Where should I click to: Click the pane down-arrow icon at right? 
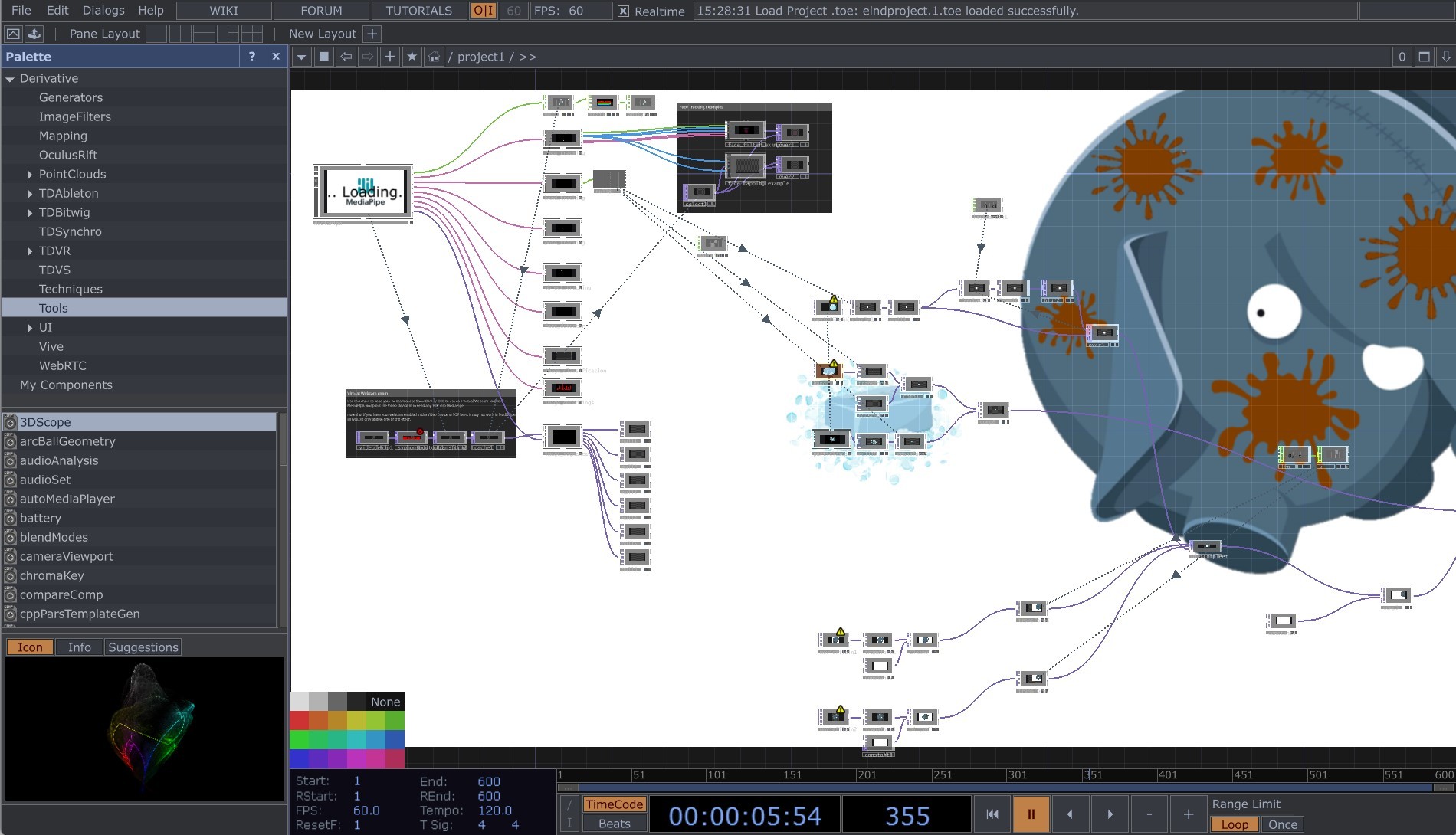(1446, 57)
